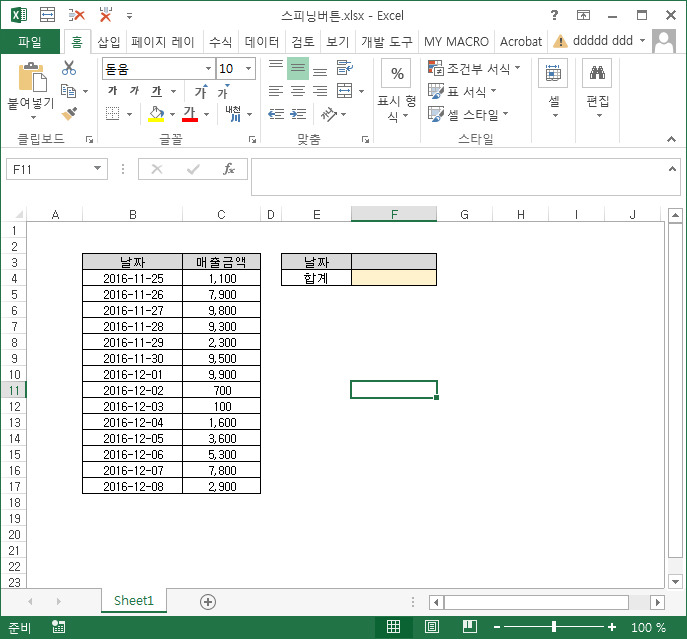The height and width of the screenshot is (639, 687).
Task: Apply yellow fill color bucket
Action: pos(156,114)
